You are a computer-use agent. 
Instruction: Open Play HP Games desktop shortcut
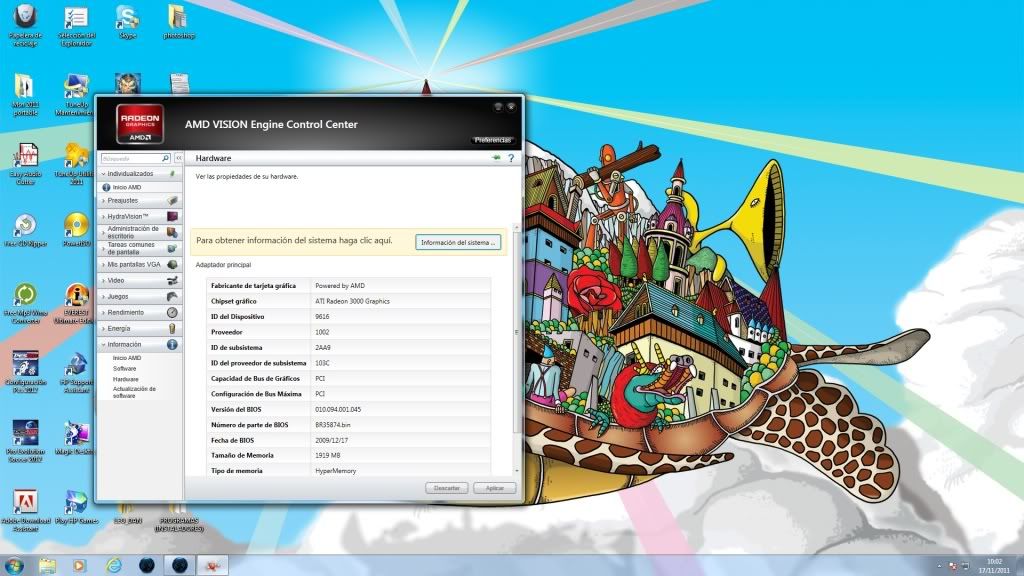point(76,507)
